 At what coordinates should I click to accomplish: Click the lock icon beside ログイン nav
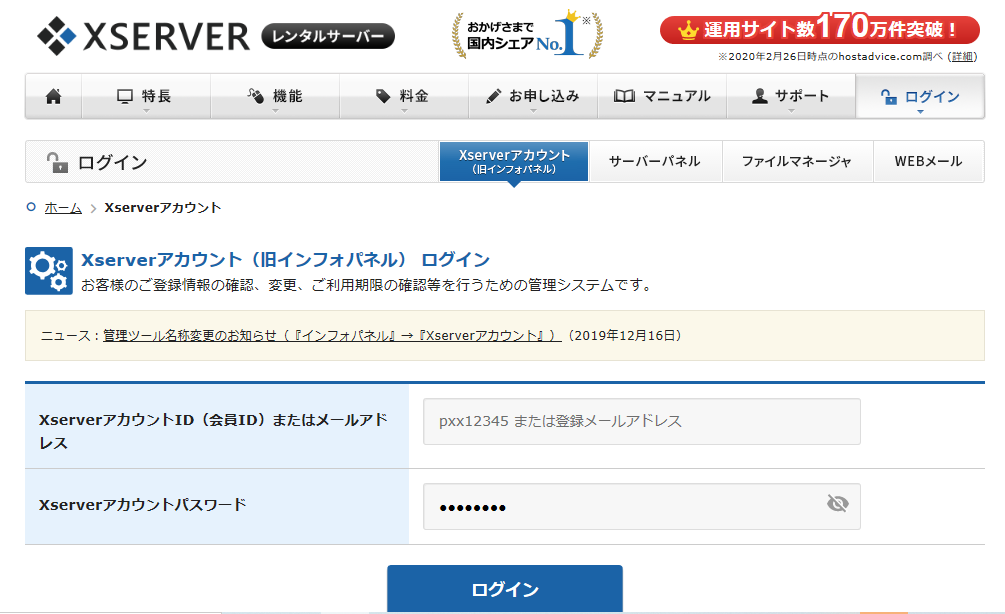[888, 97]
